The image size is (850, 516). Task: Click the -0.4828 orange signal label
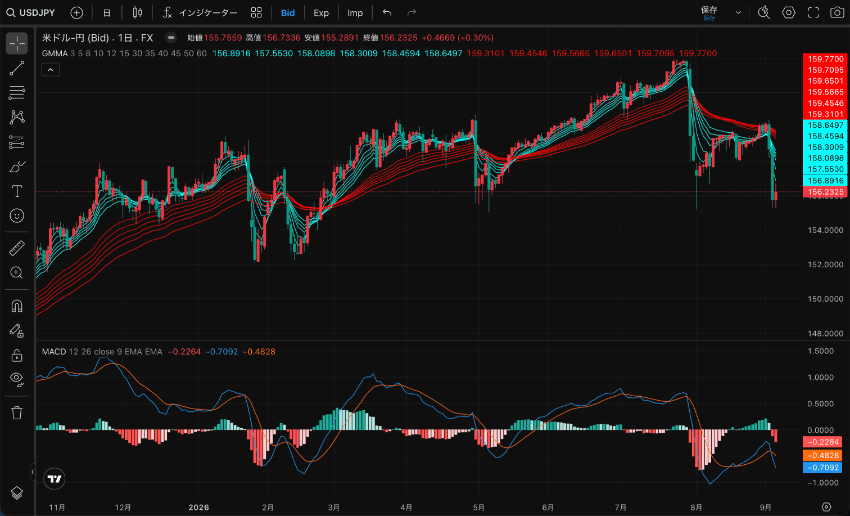pos(822,455)
